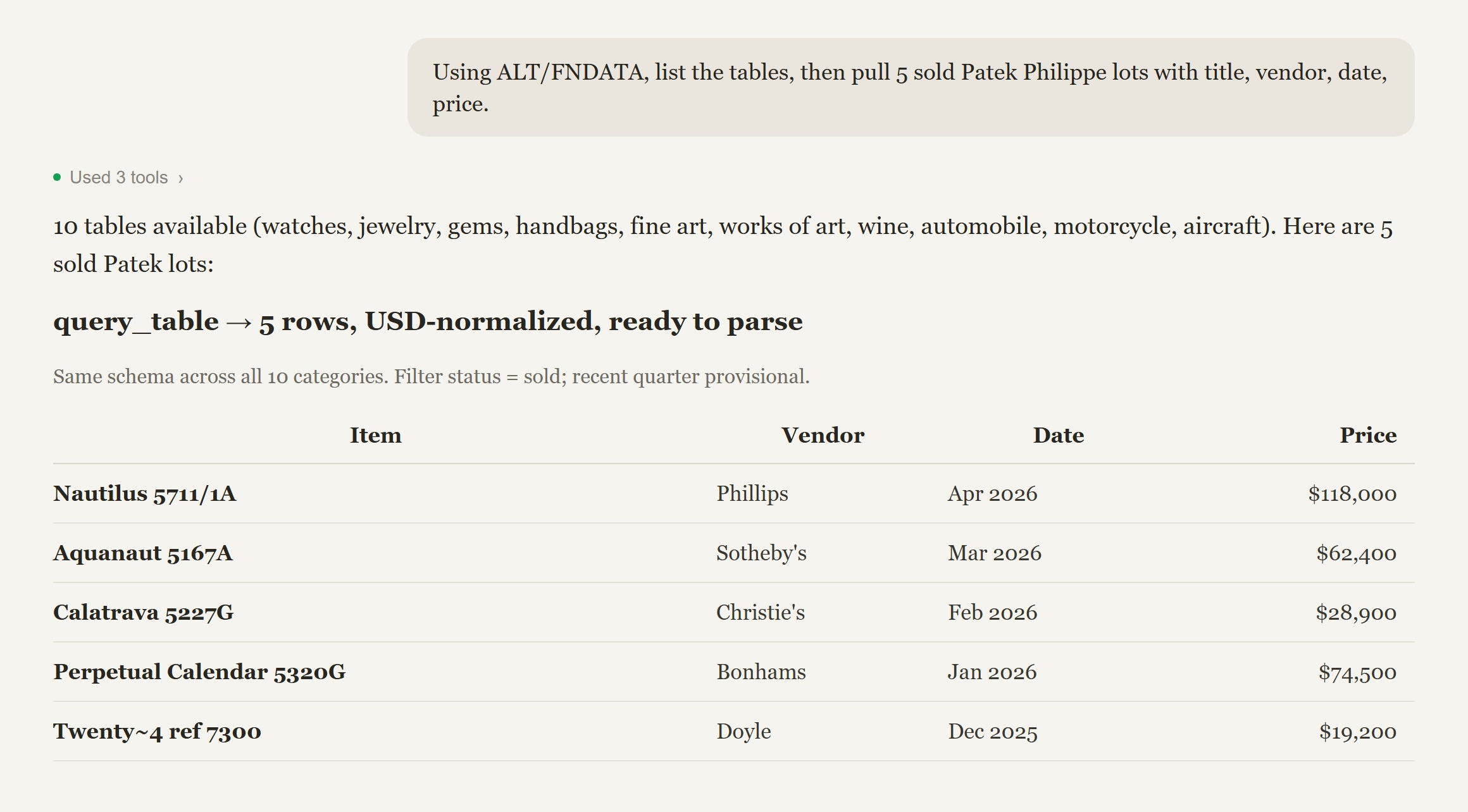
Task: Select the '10 tables available' paragraph
Action: click(x=723, y=245)
